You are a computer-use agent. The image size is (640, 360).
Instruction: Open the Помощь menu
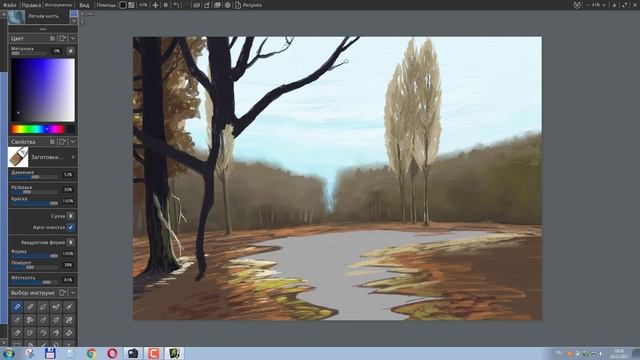coord(106,5)
